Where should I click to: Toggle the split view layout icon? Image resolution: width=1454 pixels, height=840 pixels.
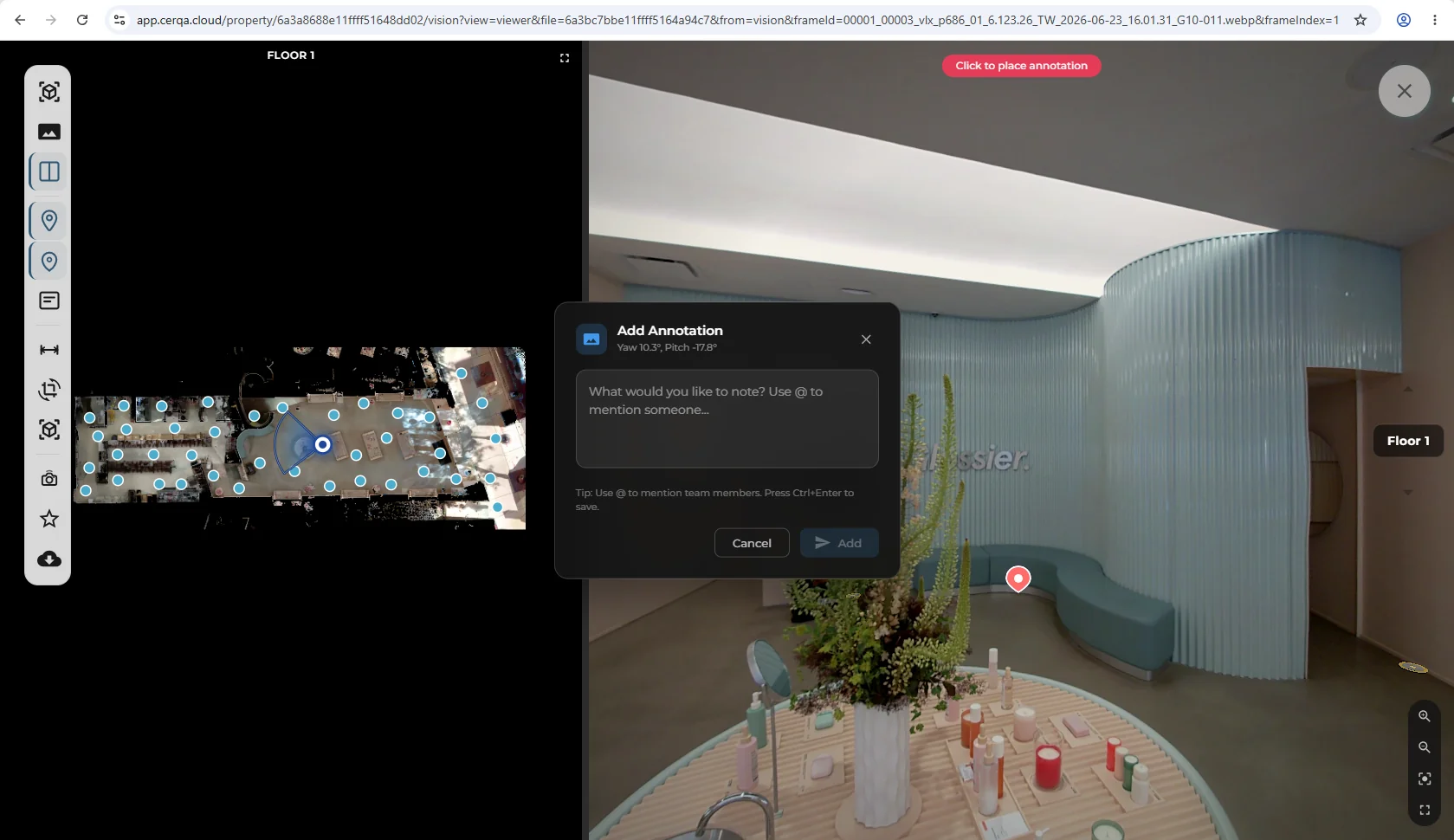49,171
